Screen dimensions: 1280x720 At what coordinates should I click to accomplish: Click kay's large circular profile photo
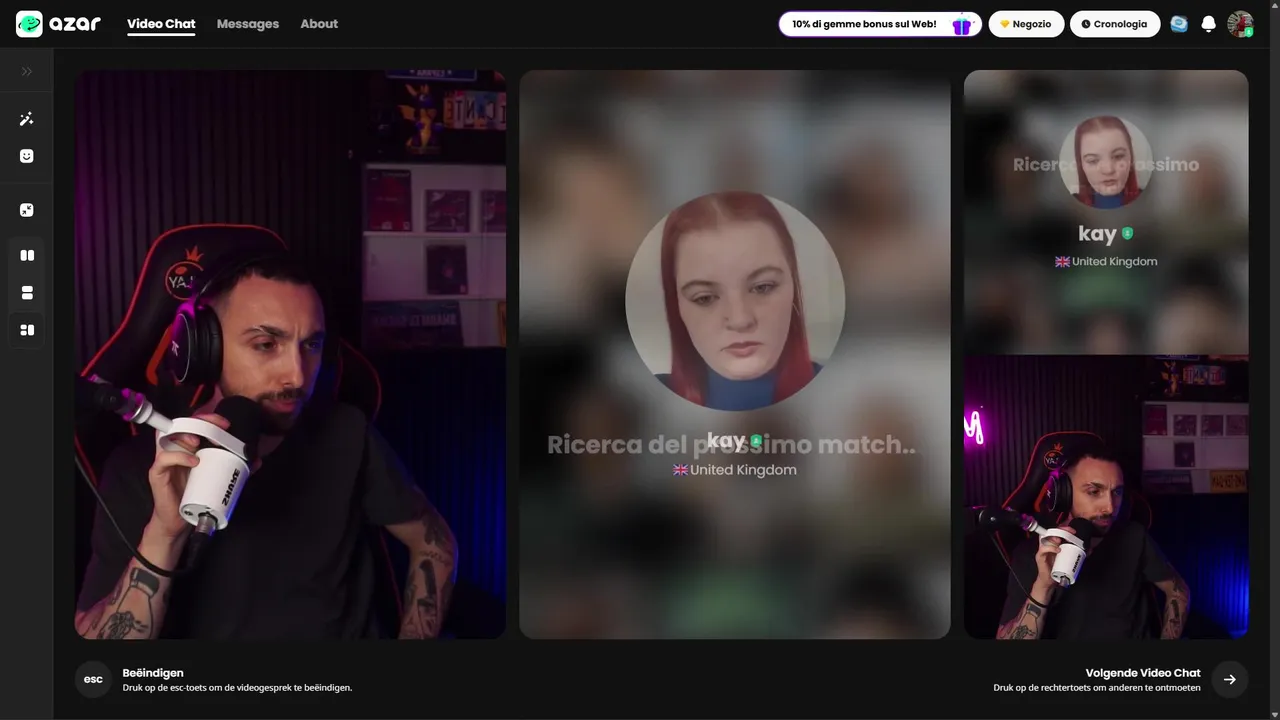pos(735,301)
